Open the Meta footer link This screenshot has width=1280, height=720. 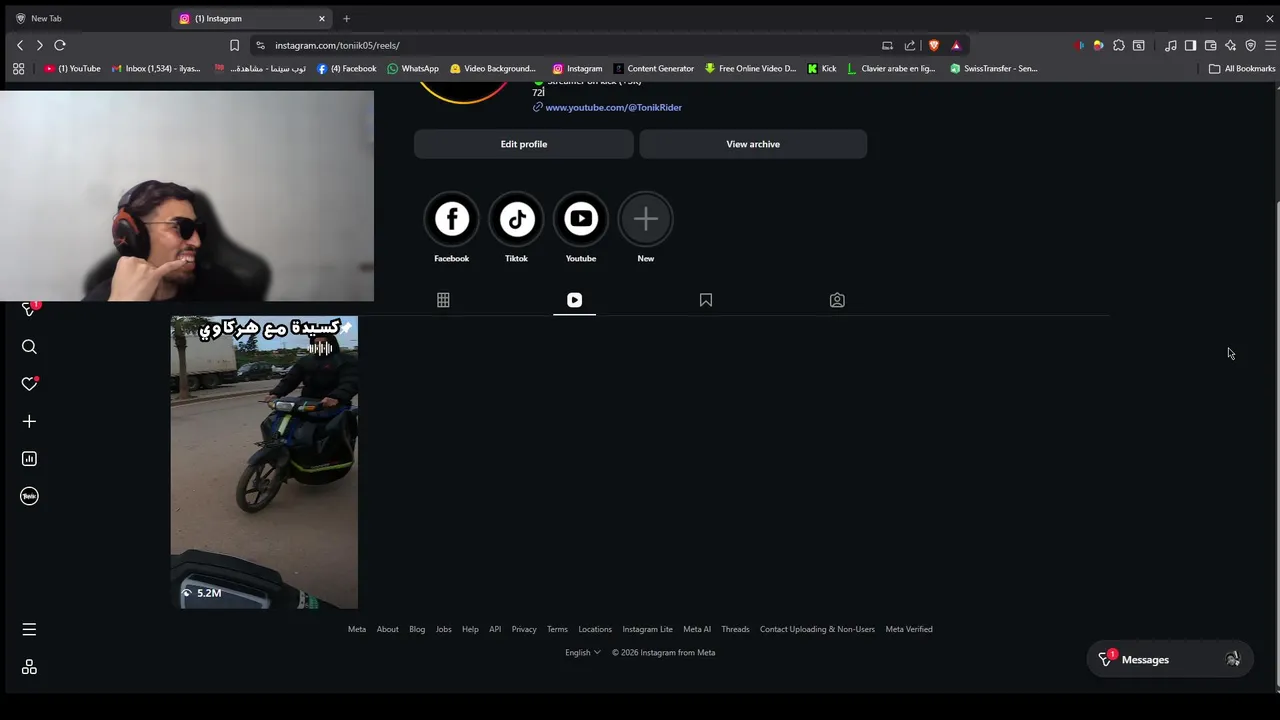click(357, 629)
